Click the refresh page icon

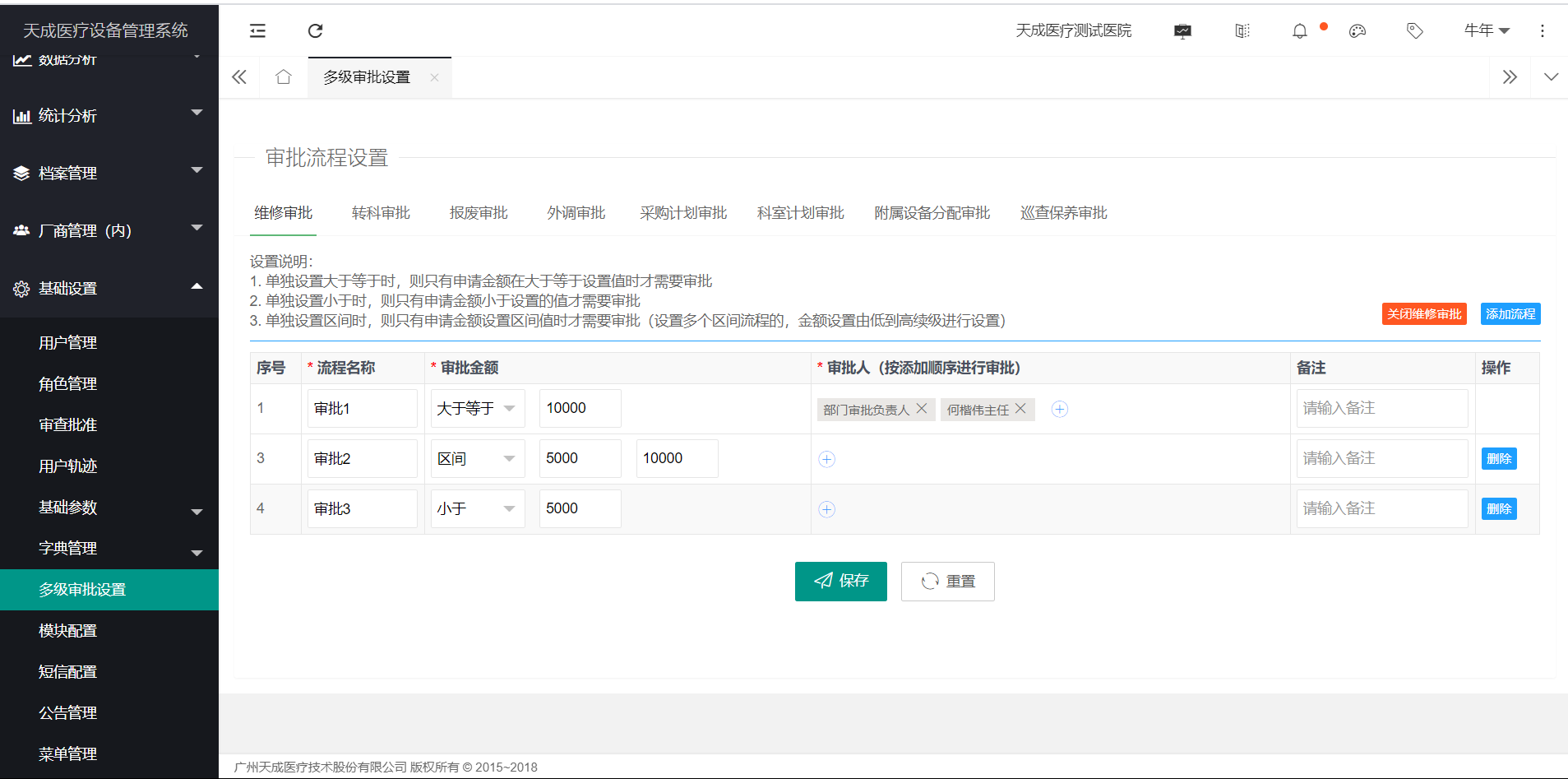315,30
